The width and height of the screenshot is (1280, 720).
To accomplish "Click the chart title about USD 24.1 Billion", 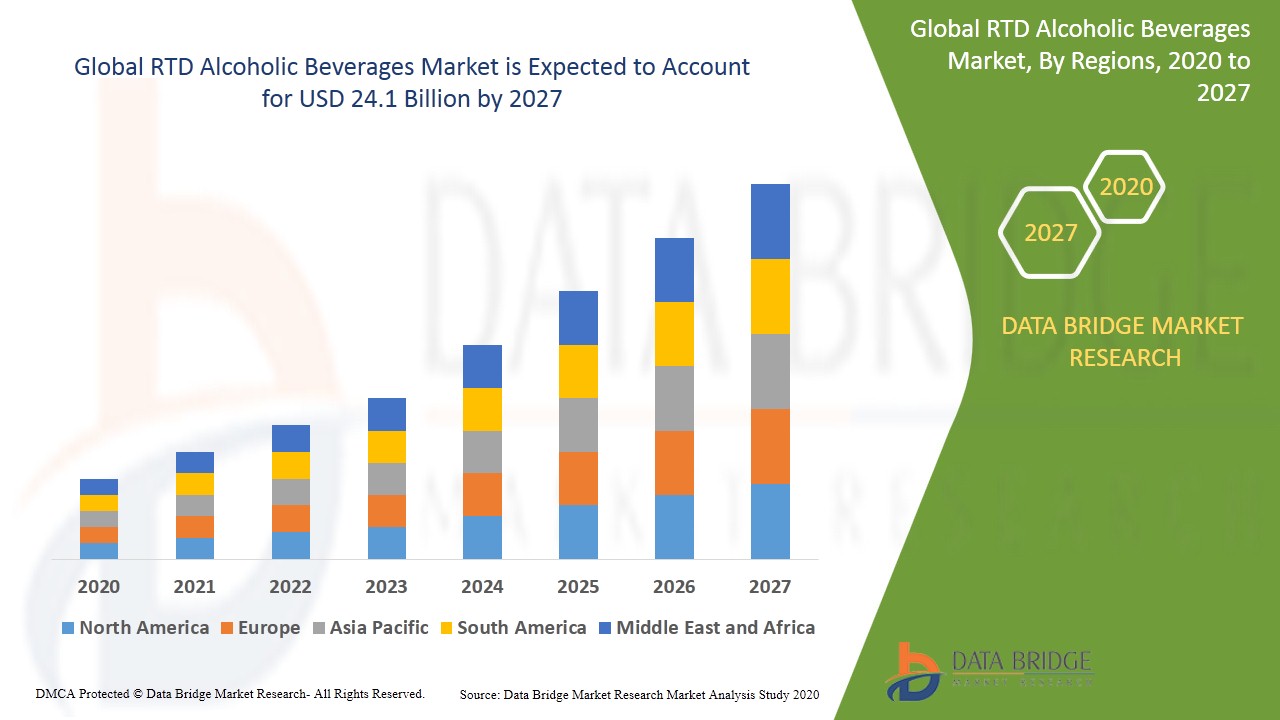I will [411, 82].
